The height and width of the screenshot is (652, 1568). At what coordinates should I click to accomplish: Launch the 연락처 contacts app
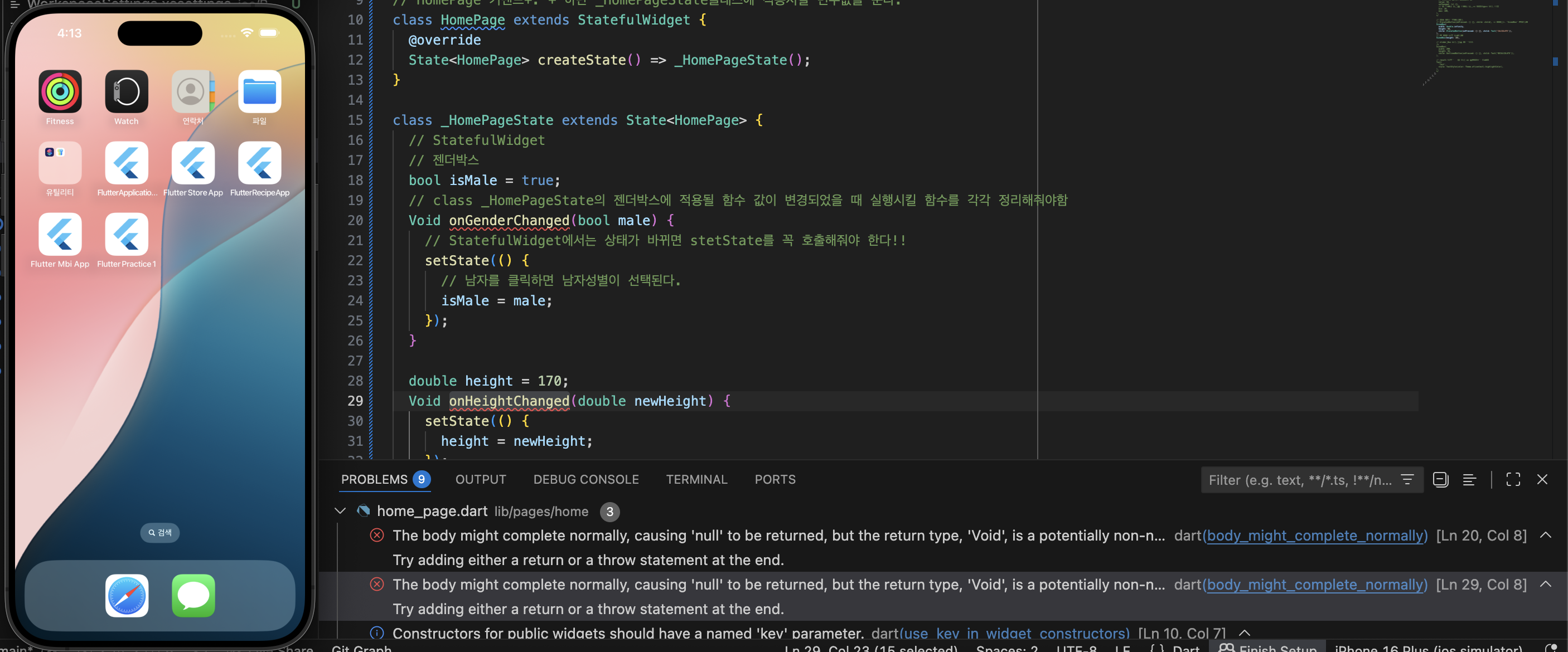pos(193,92)
